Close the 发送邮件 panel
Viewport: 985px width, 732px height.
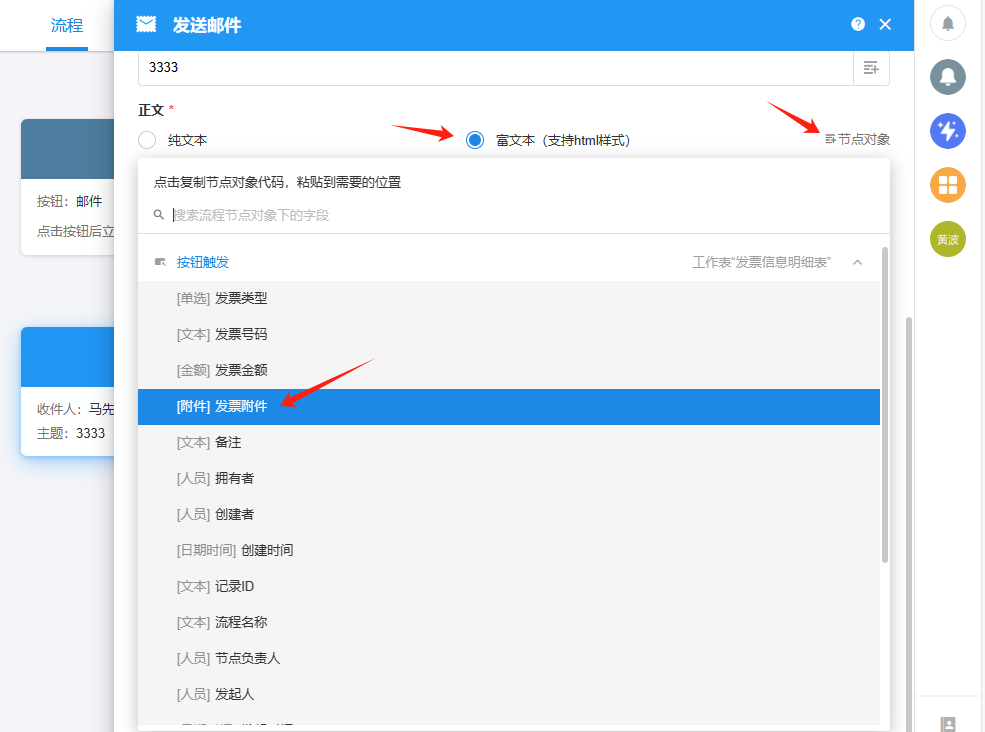click(x=885, y=25)
